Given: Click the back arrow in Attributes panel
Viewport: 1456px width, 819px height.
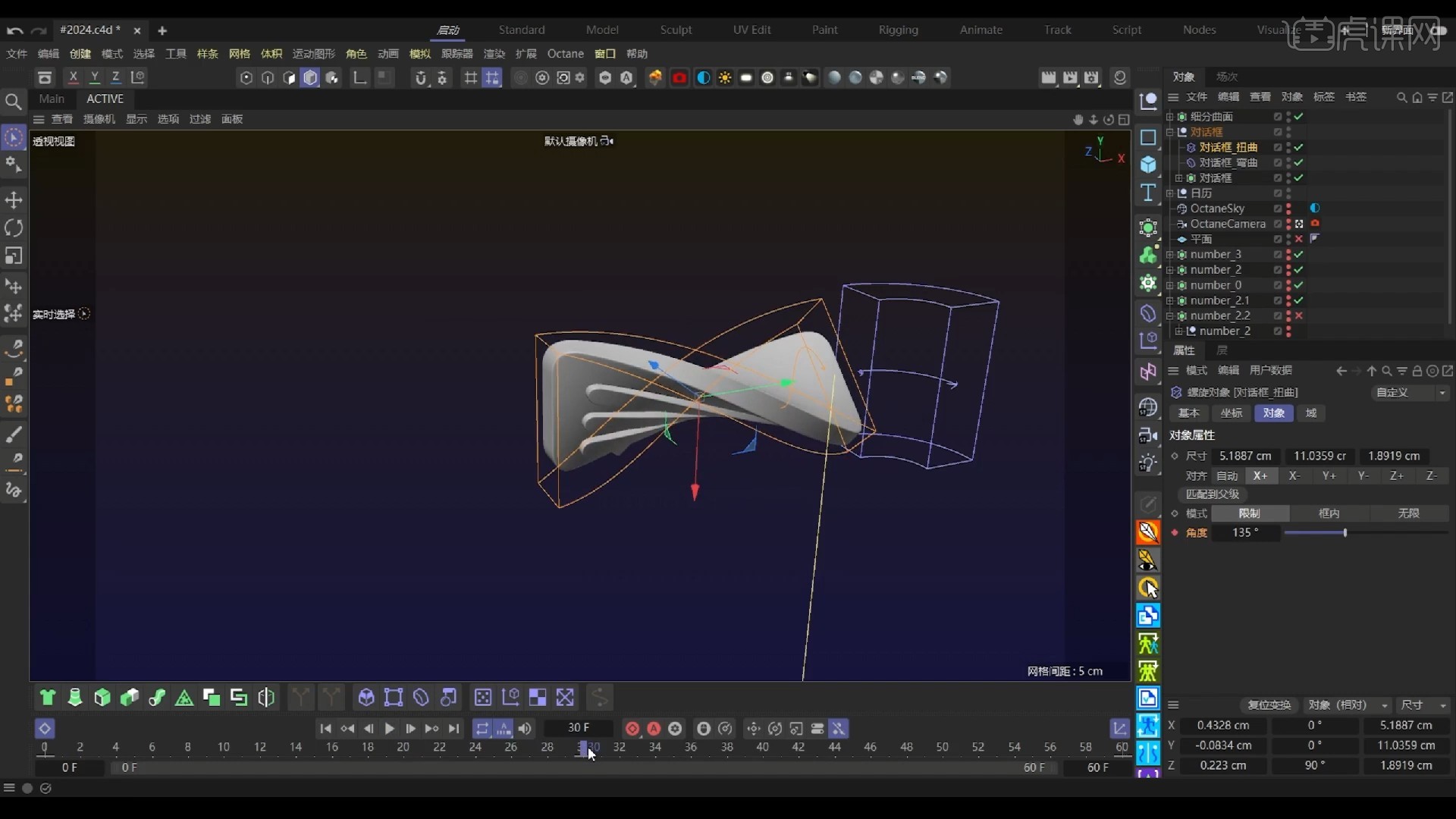Looking at the screenshot, I should point(1341,371).
